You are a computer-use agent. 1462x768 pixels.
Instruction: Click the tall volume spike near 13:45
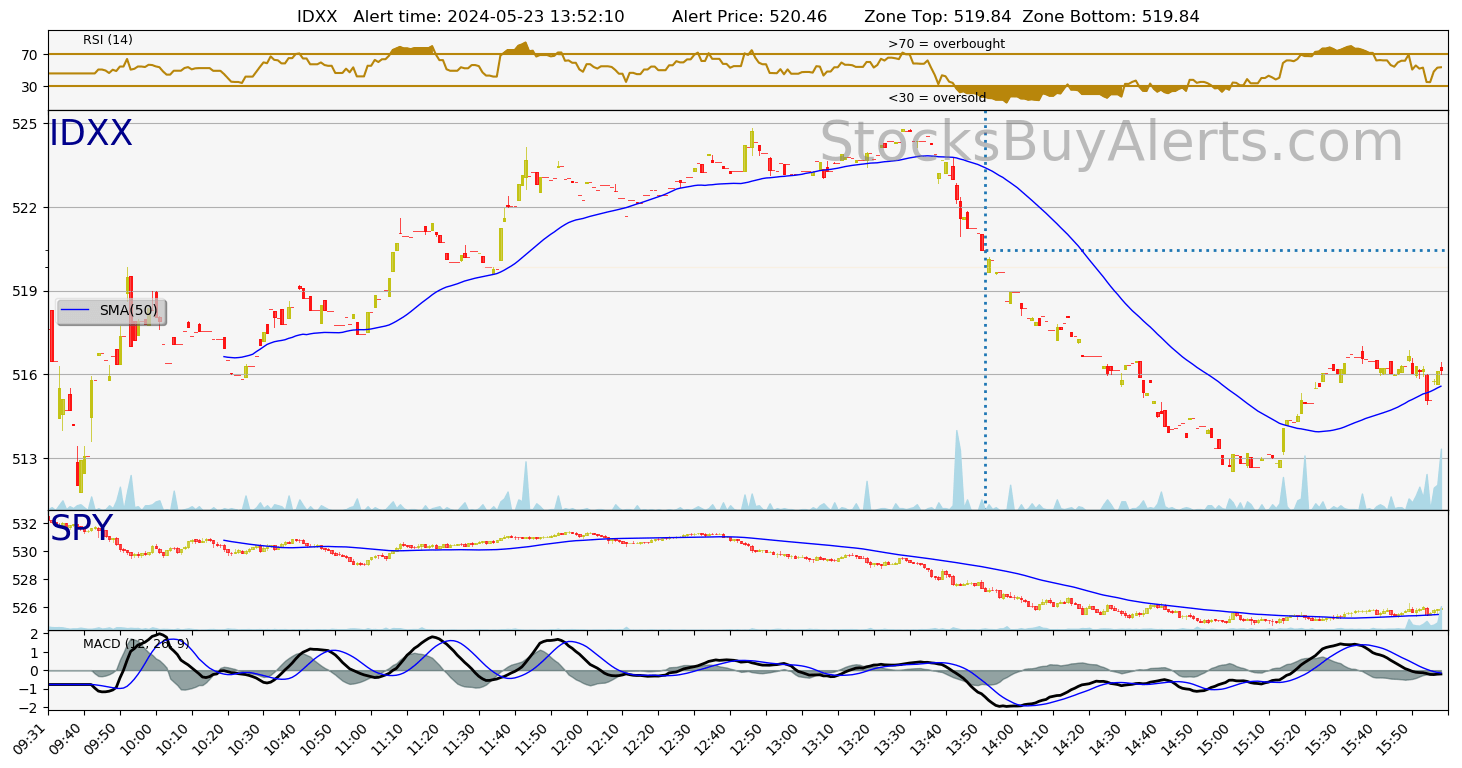(x=957, y=470)
